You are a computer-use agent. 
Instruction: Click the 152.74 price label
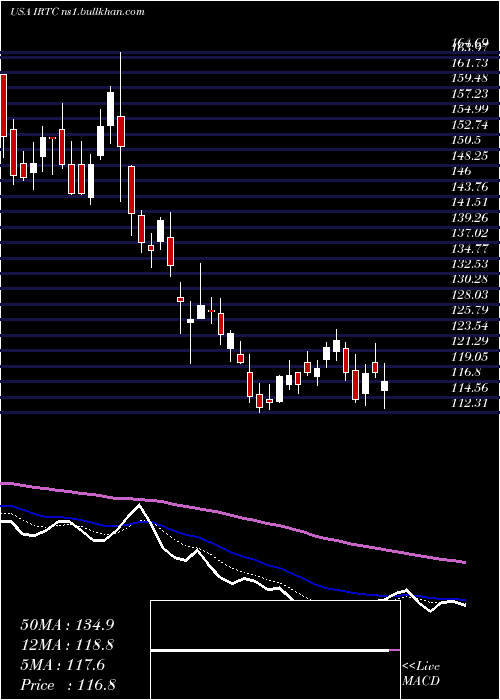[470, 125]
